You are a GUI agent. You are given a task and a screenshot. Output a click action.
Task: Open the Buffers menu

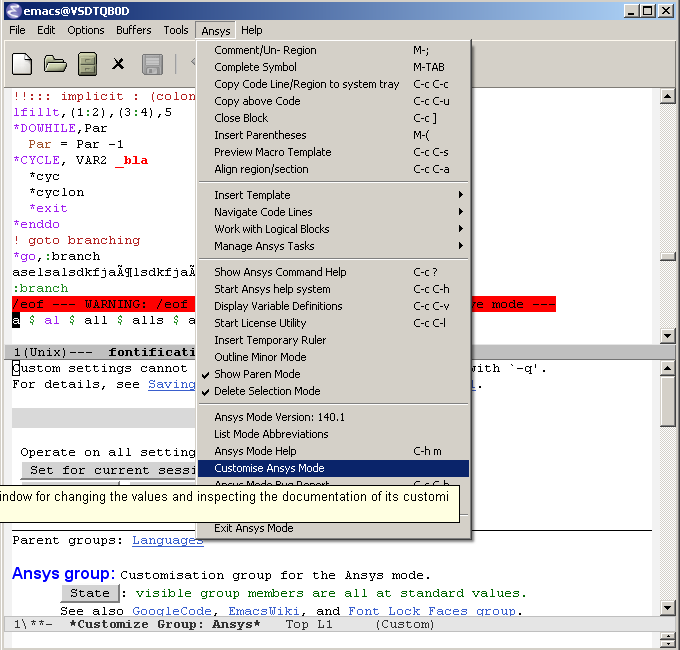[134, 30]
